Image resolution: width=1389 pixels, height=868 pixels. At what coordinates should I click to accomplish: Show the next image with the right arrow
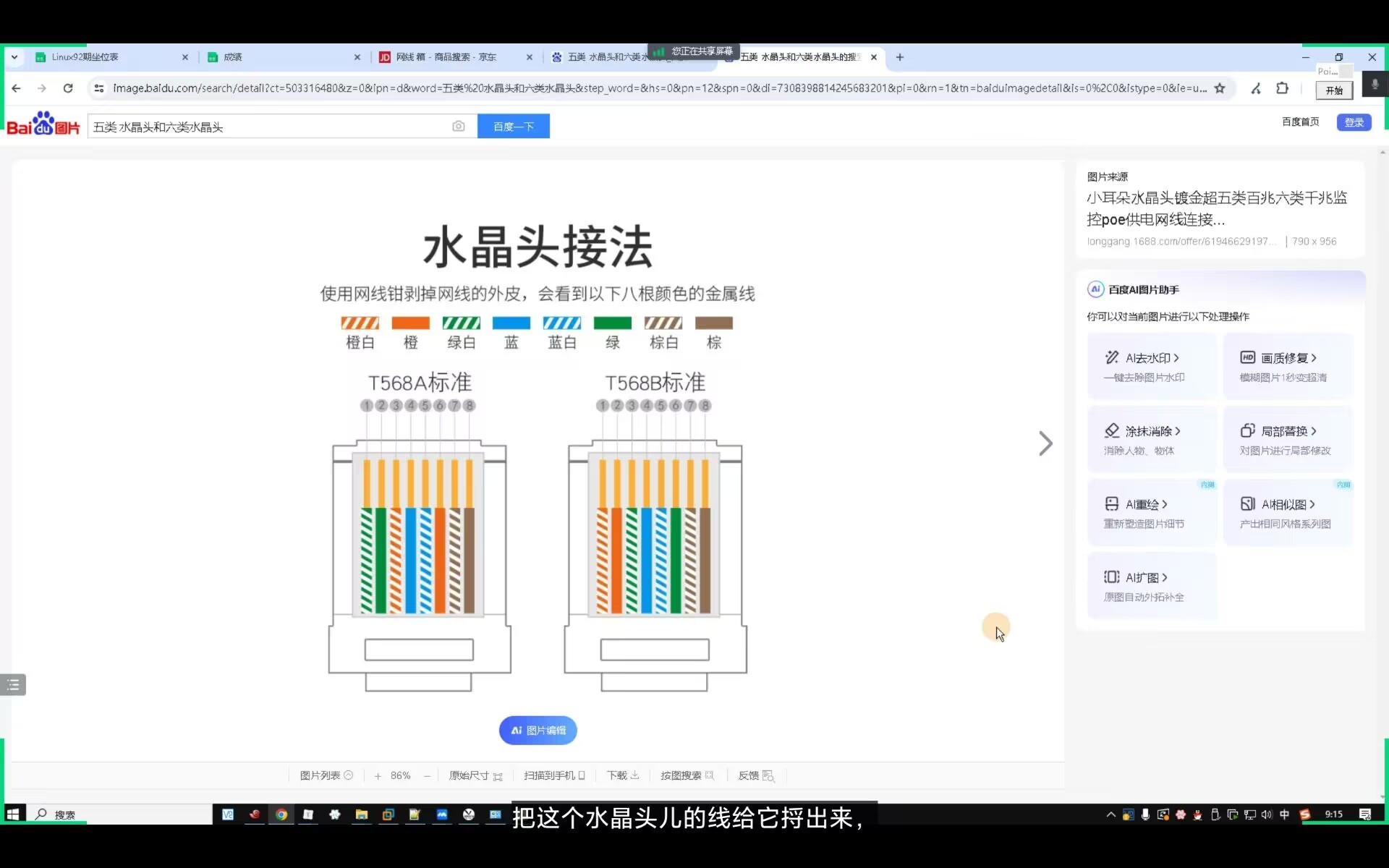point(1045,443)
